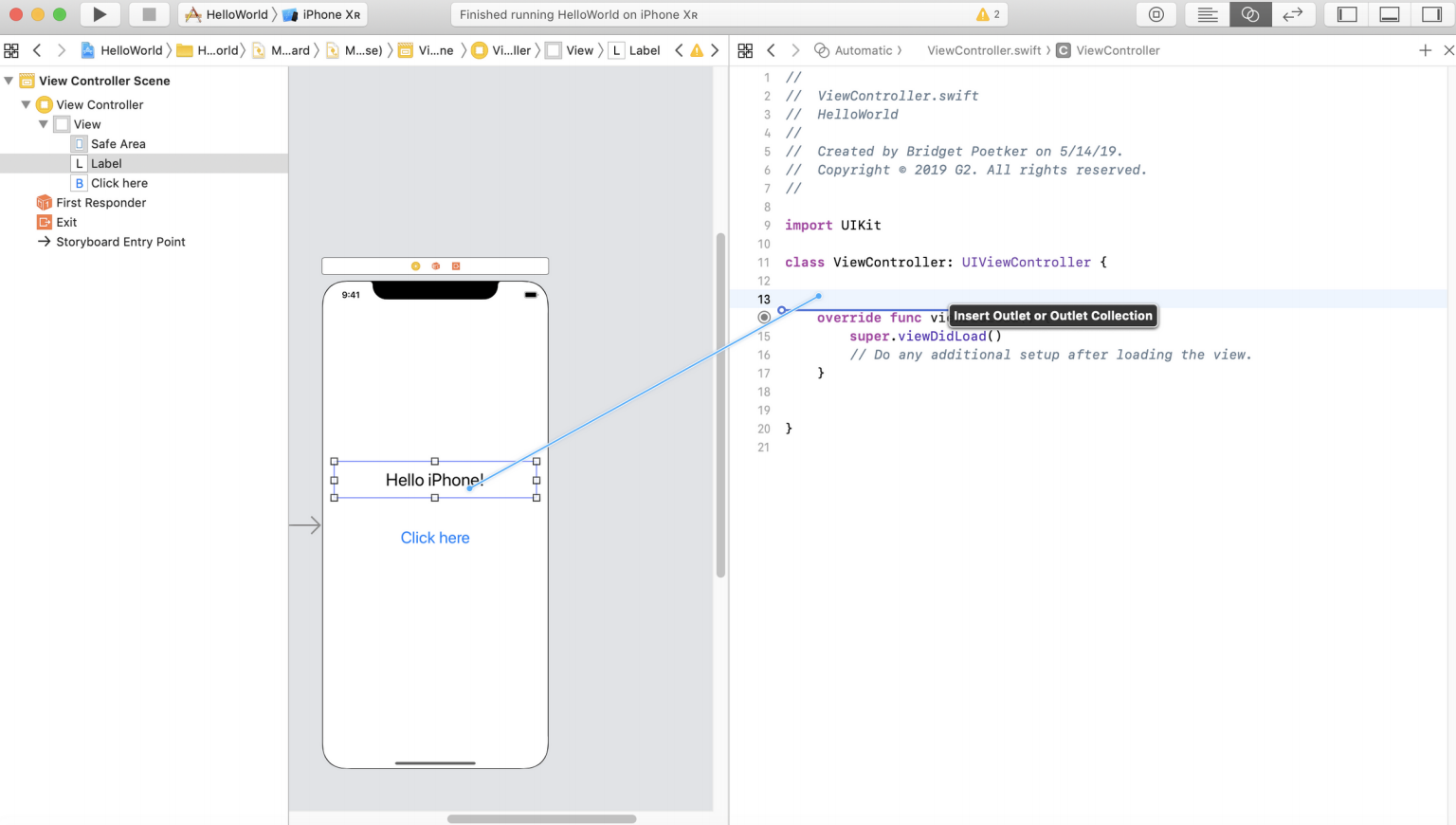Open related items menu in assistant editor
The width and height of the screenshot is (1456, 825).
(x=745, y=50)
